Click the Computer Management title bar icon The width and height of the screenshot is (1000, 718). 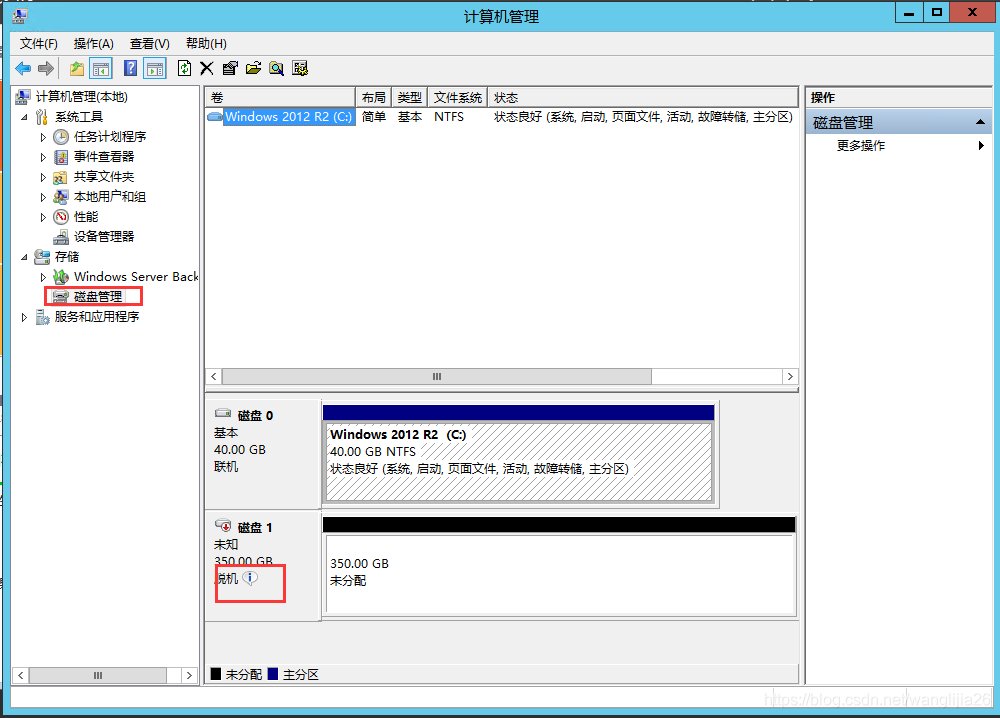[x=20, y=15]
